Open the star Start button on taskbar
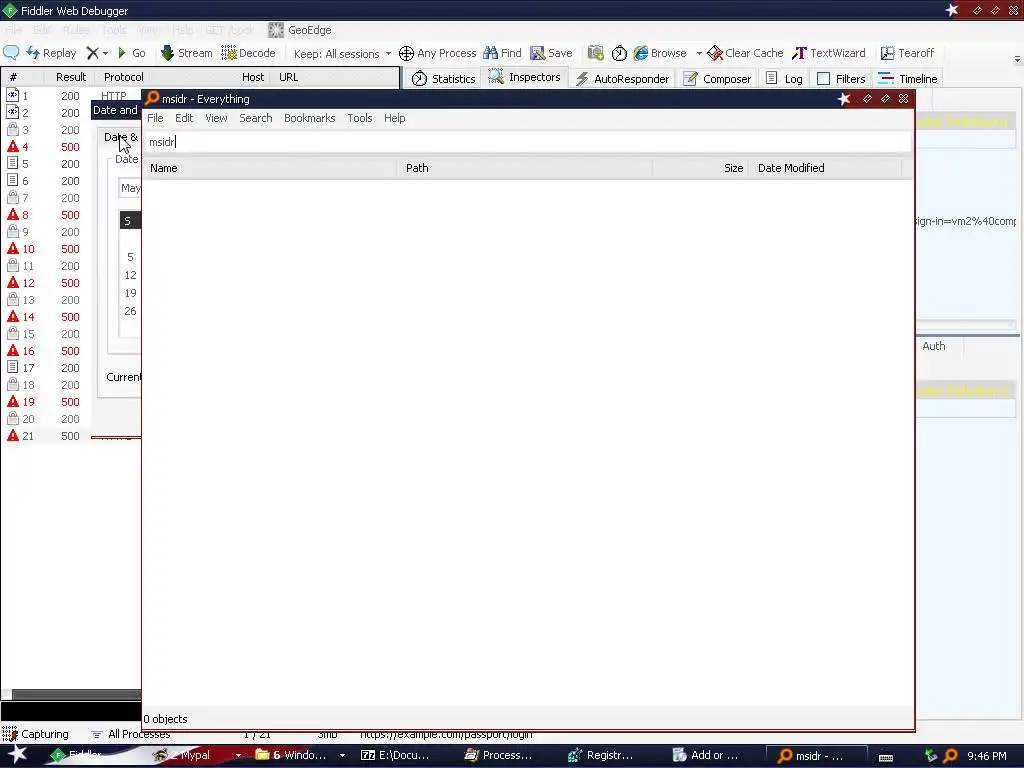This screenshot has height=768, width=1024. click(x=17, y=755)
